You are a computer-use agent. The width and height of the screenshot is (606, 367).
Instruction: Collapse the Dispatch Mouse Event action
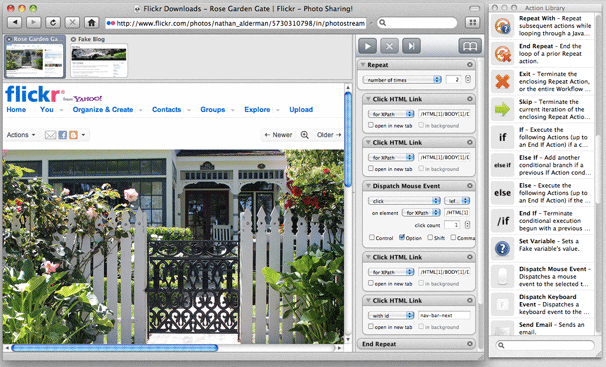(368, 186)
